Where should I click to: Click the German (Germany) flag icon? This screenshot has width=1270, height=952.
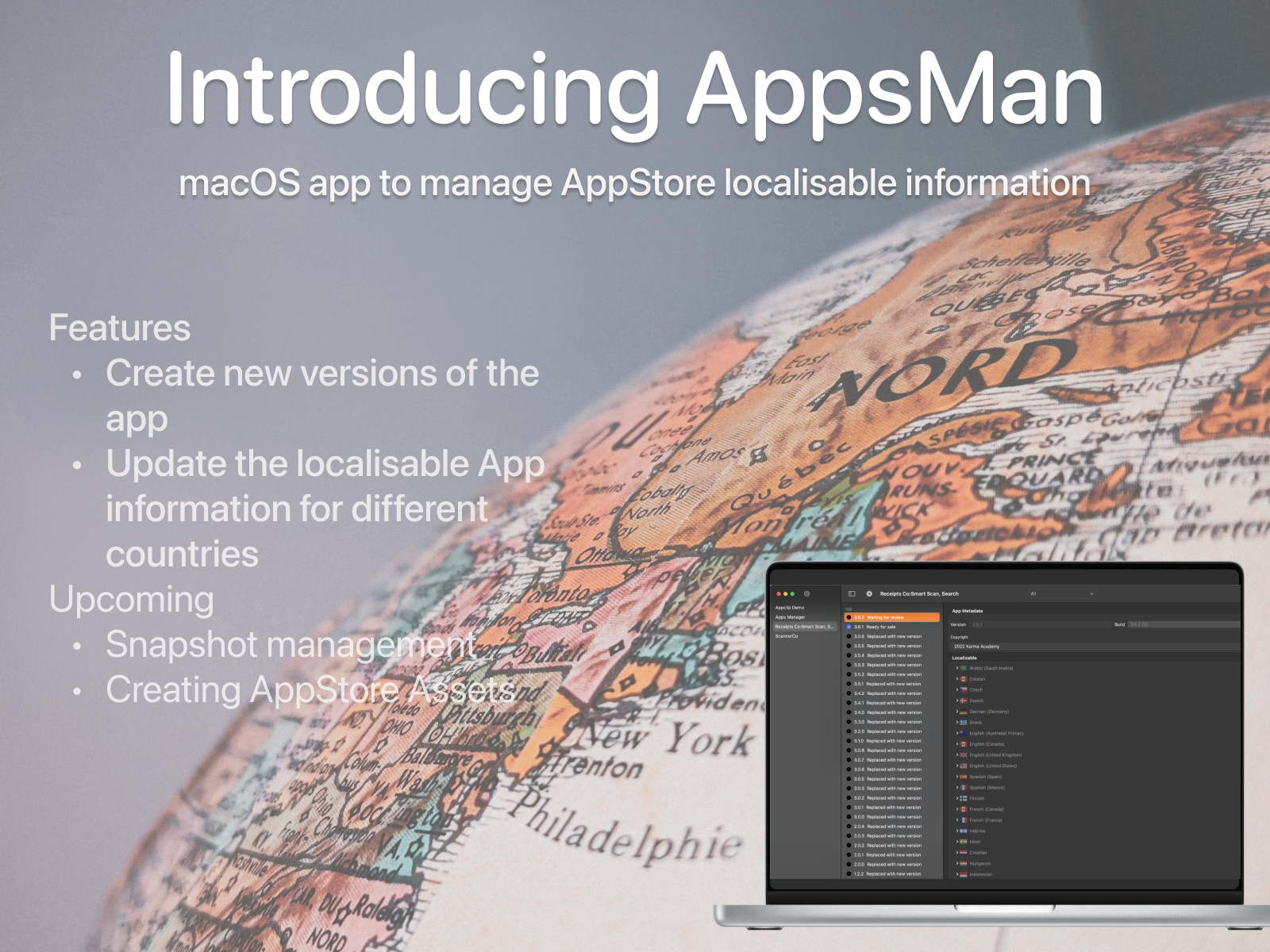964,712
